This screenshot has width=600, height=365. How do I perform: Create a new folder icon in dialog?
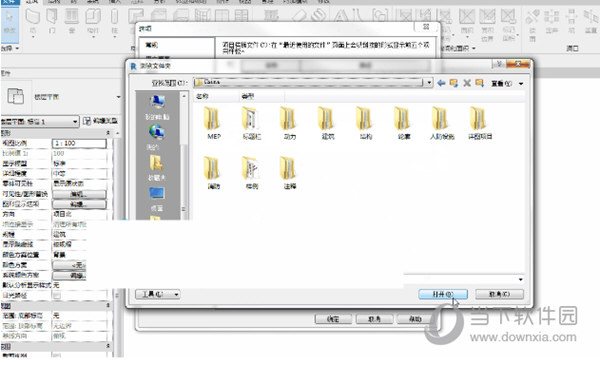pos(479,83)
